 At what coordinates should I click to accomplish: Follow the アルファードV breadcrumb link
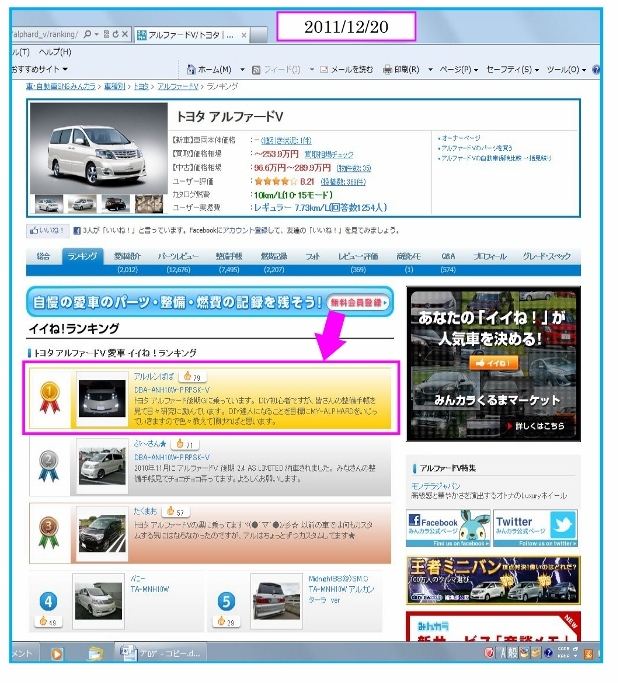coord(178,86)
